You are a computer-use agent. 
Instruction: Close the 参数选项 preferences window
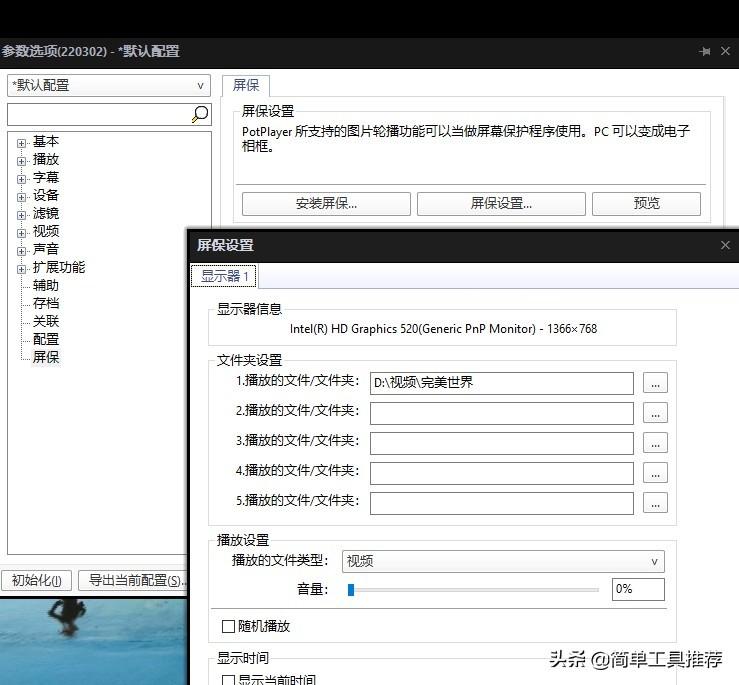(725, 51)
